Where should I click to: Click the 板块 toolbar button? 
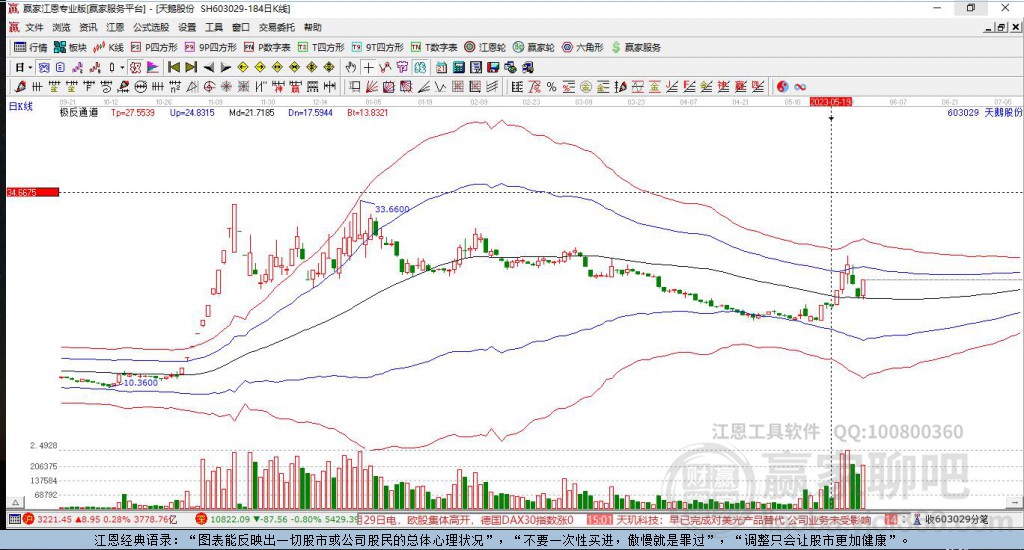tap(70, 47)
